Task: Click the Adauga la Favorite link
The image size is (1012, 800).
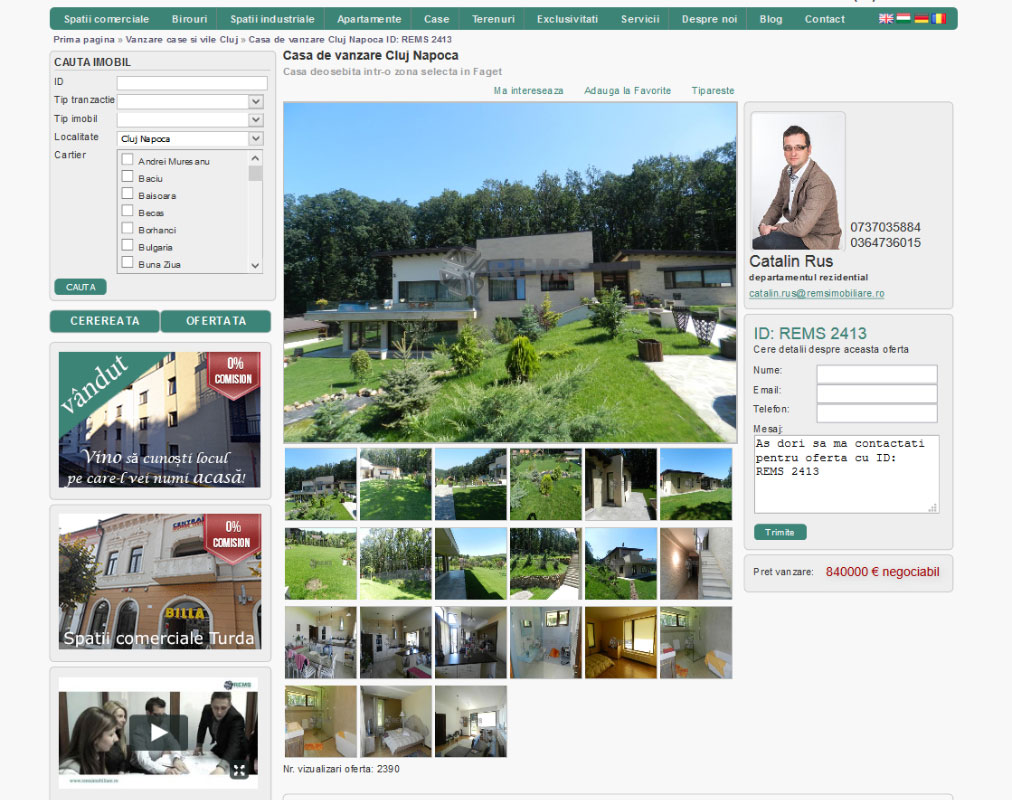Action: 627,91
